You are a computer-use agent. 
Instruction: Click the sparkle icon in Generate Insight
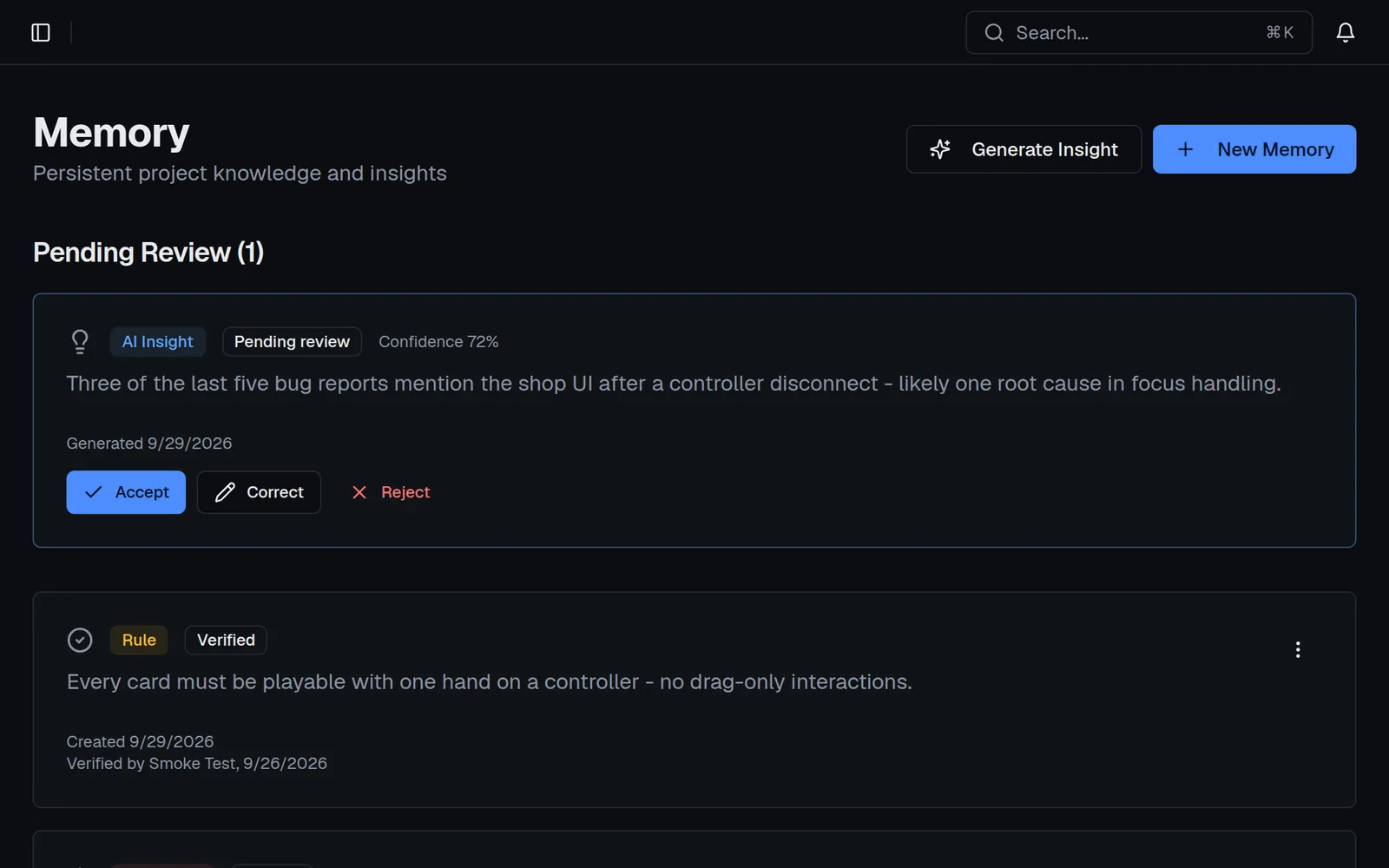click(940, 149)
